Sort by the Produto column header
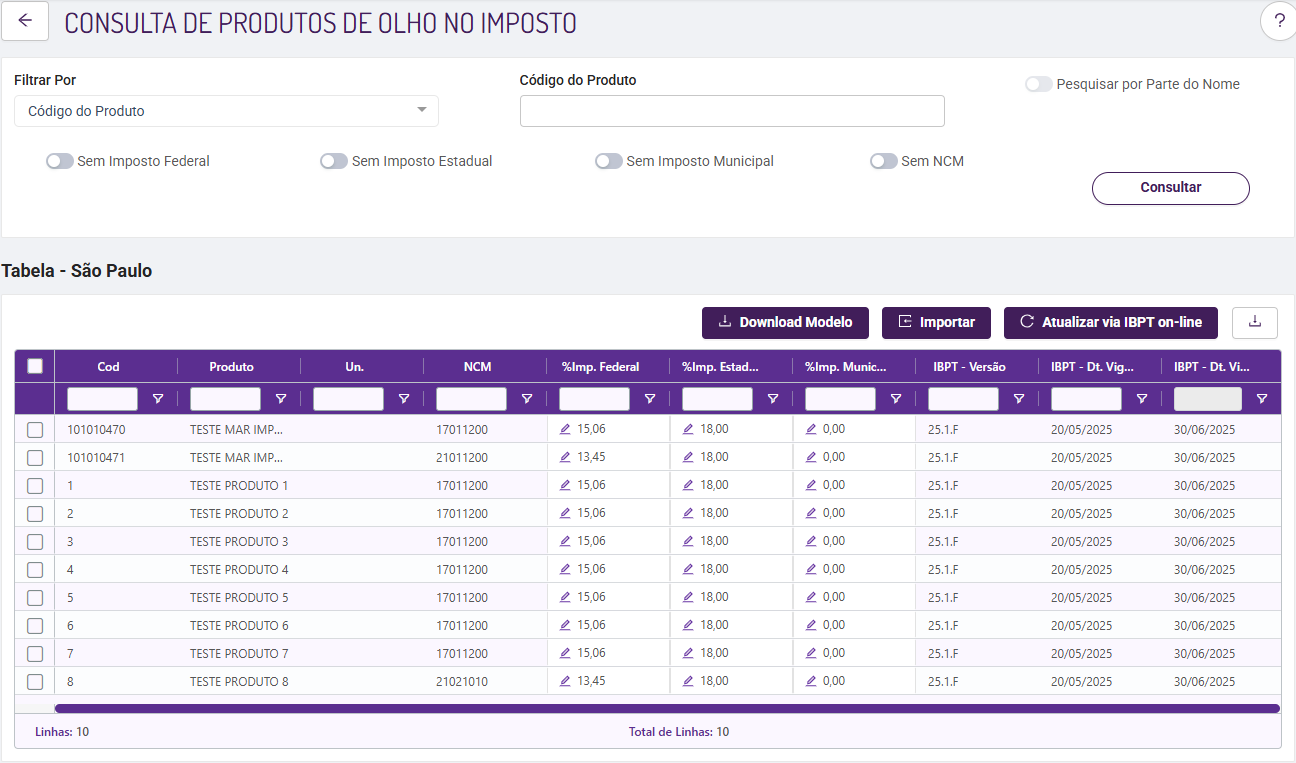The width and height of the screenshot is (1296, 763). pos(231,366)
